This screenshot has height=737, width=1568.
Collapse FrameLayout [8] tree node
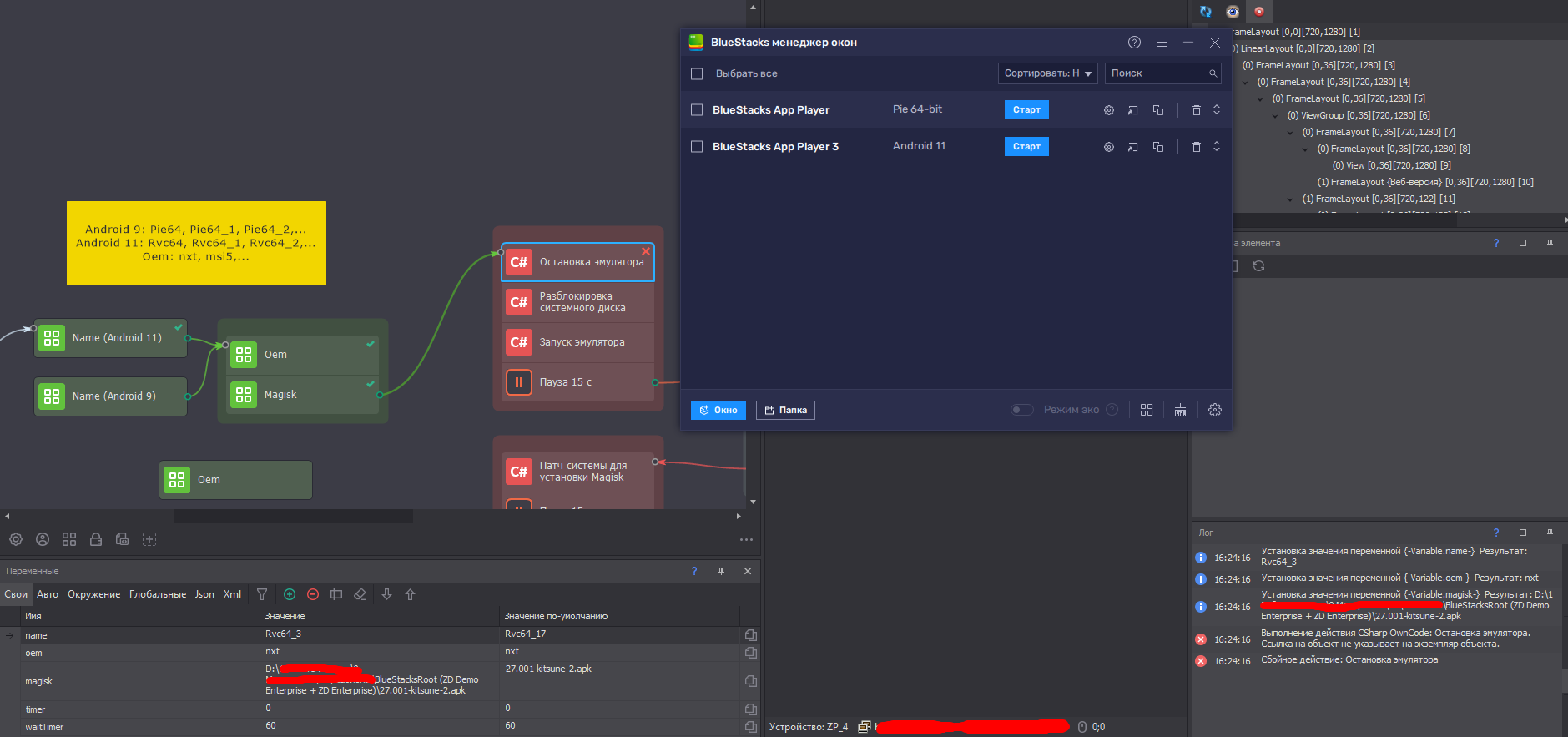point(1306,149)
